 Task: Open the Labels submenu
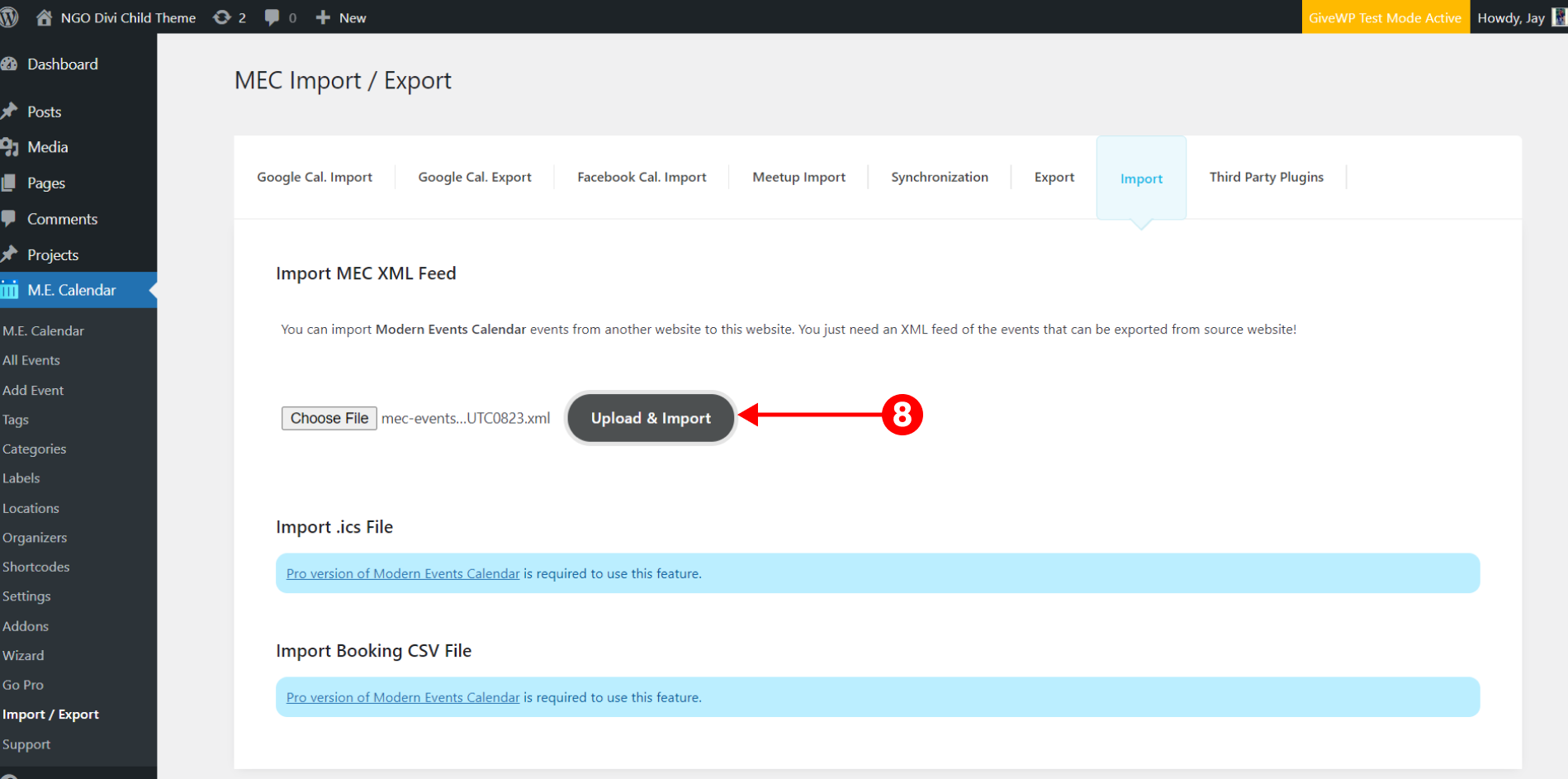21,478
